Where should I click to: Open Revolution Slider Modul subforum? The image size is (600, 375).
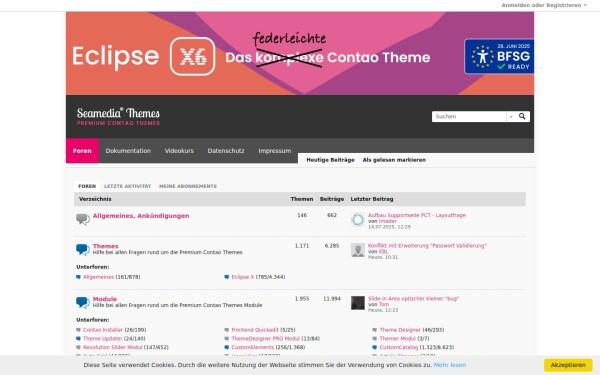112,347
